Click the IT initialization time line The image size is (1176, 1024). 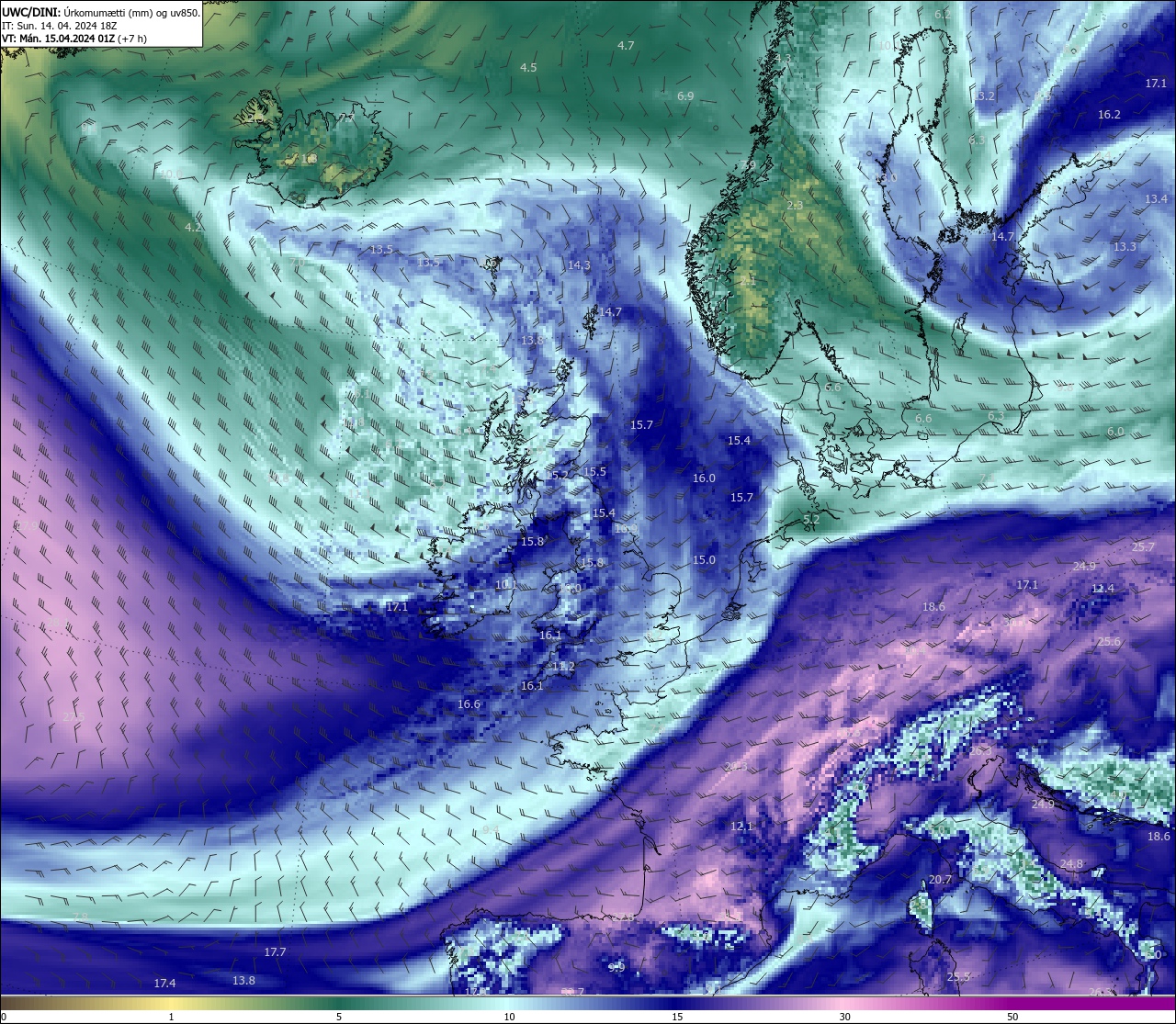60,26
